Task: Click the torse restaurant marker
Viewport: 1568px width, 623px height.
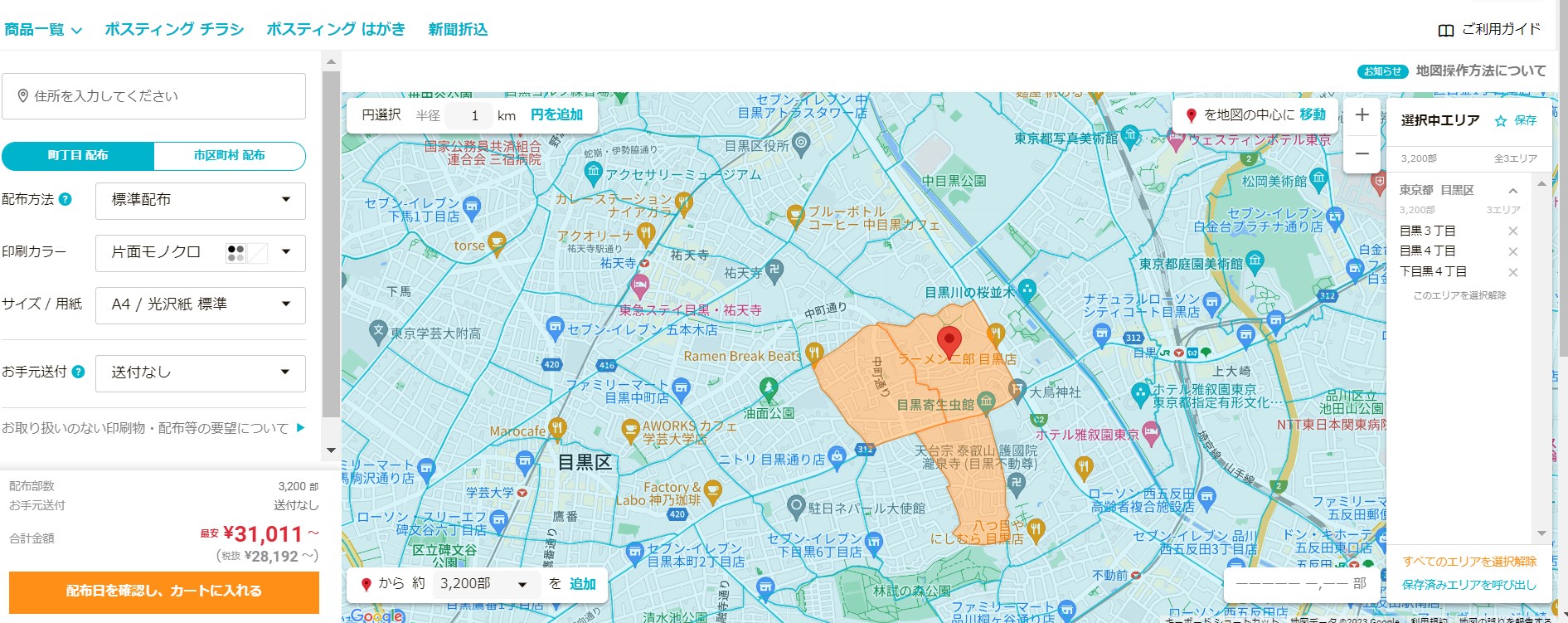Action: tap(497, 242)
